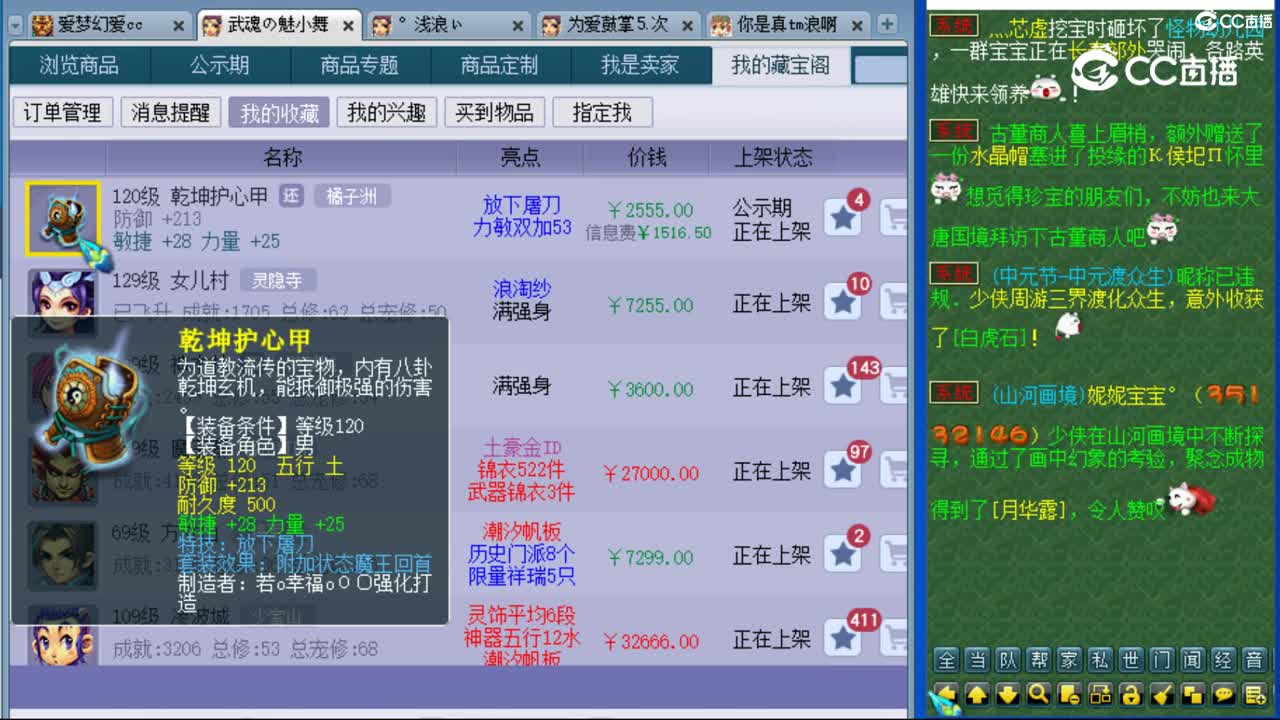Open the tab list dropdown arrow
Viewport: 1280px width, 720px height.
(x=15, y=25)
